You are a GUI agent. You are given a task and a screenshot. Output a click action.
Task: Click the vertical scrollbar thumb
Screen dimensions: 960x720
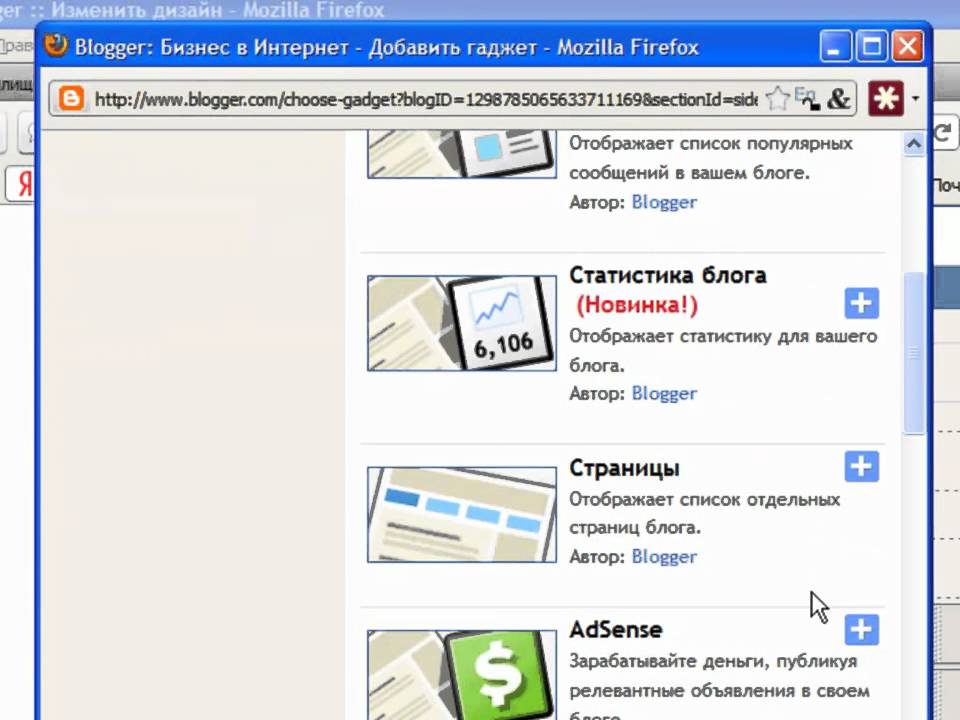click(x=913, y=353)
